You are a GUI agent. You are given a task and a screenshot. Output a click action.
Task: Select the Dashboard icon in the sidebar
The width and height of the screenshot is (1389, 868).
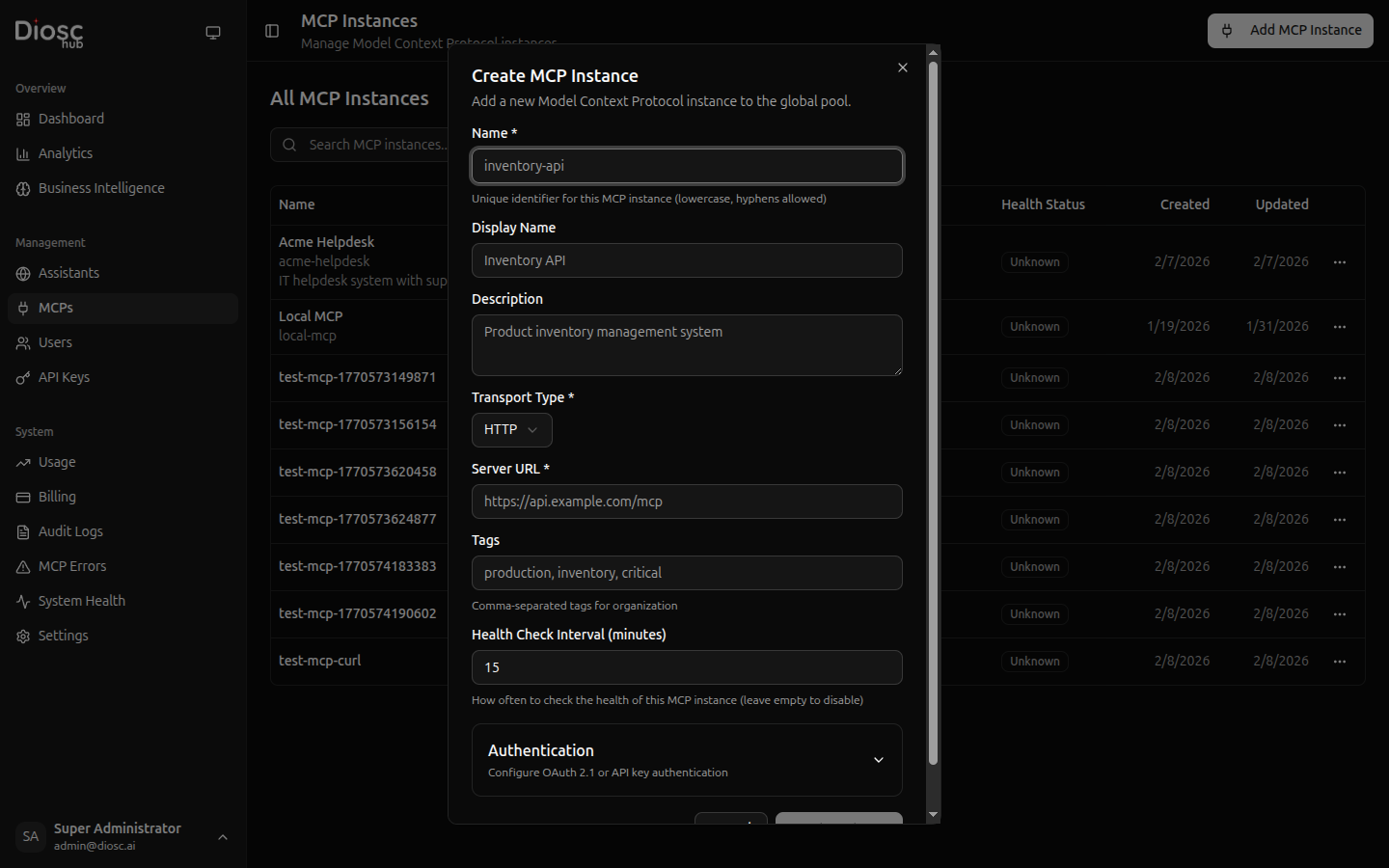tap(23, 119)
